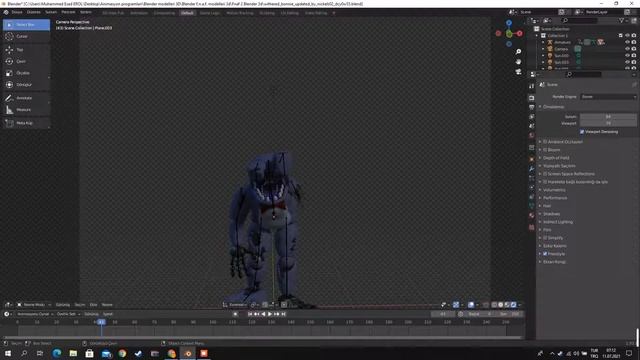Click the Viewport sampling value field
Image resolution: width=640 pixels, height=360 pixels.
(x=608, y=123)
